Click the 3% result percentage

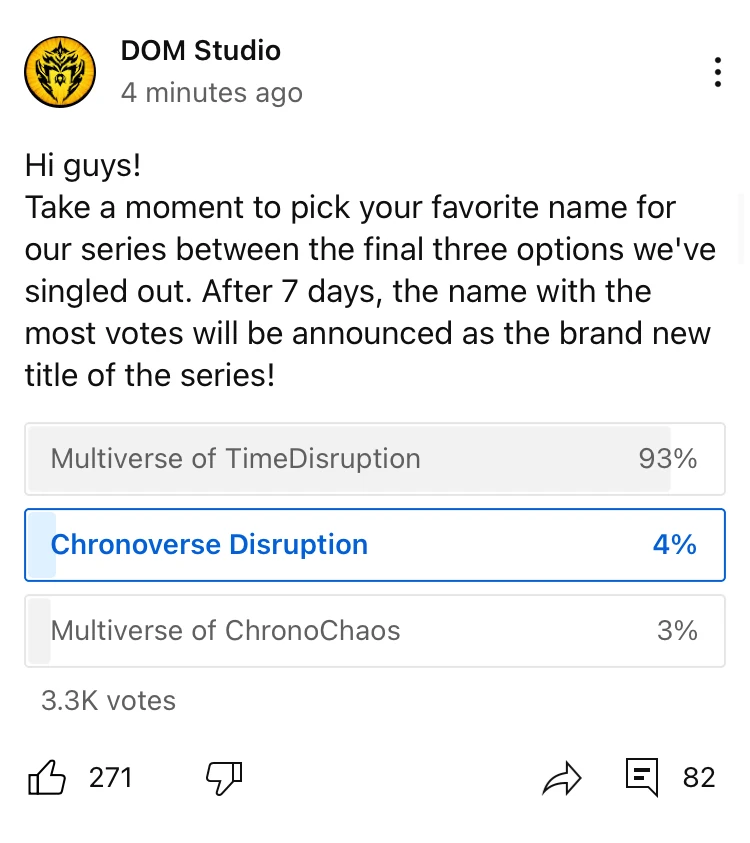click(x=677, y=631)
